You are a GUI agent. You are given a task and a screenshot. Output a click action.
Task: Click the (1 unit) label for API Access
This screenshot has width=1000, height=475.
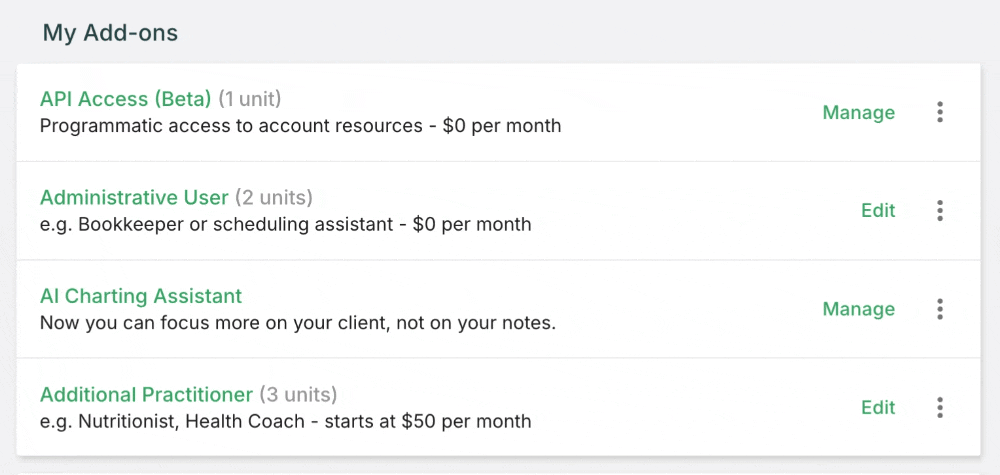[250, 99]
